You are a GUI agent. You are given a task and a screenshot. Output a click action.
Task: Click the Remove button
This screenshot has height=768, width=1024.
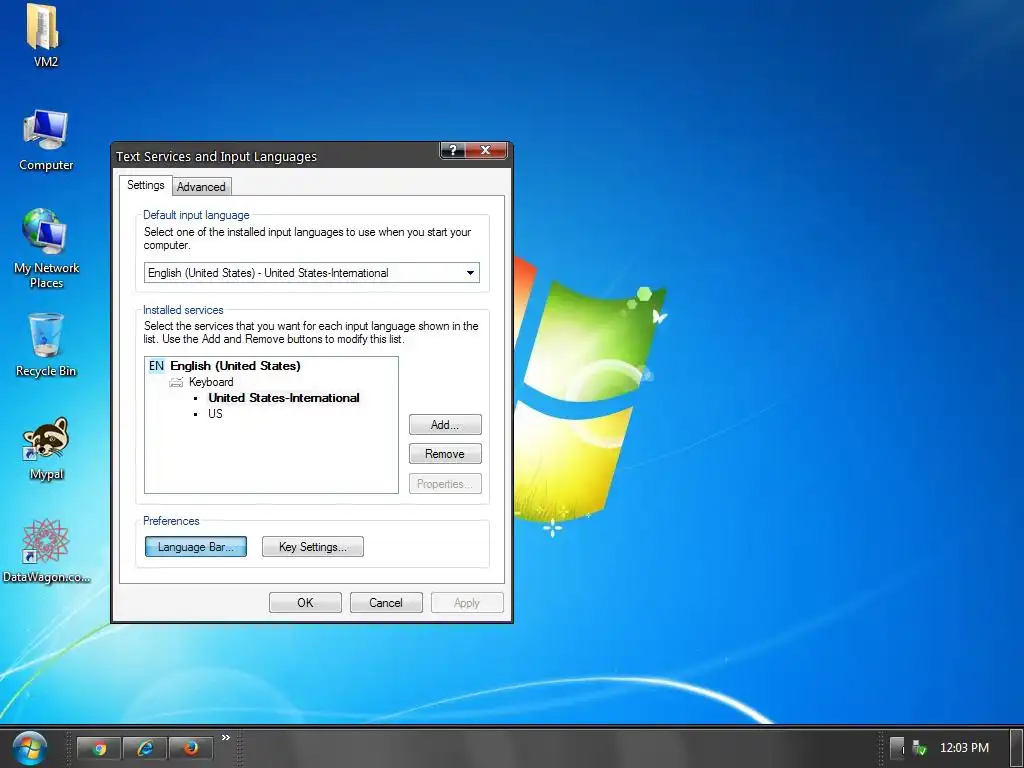(445, 454)
